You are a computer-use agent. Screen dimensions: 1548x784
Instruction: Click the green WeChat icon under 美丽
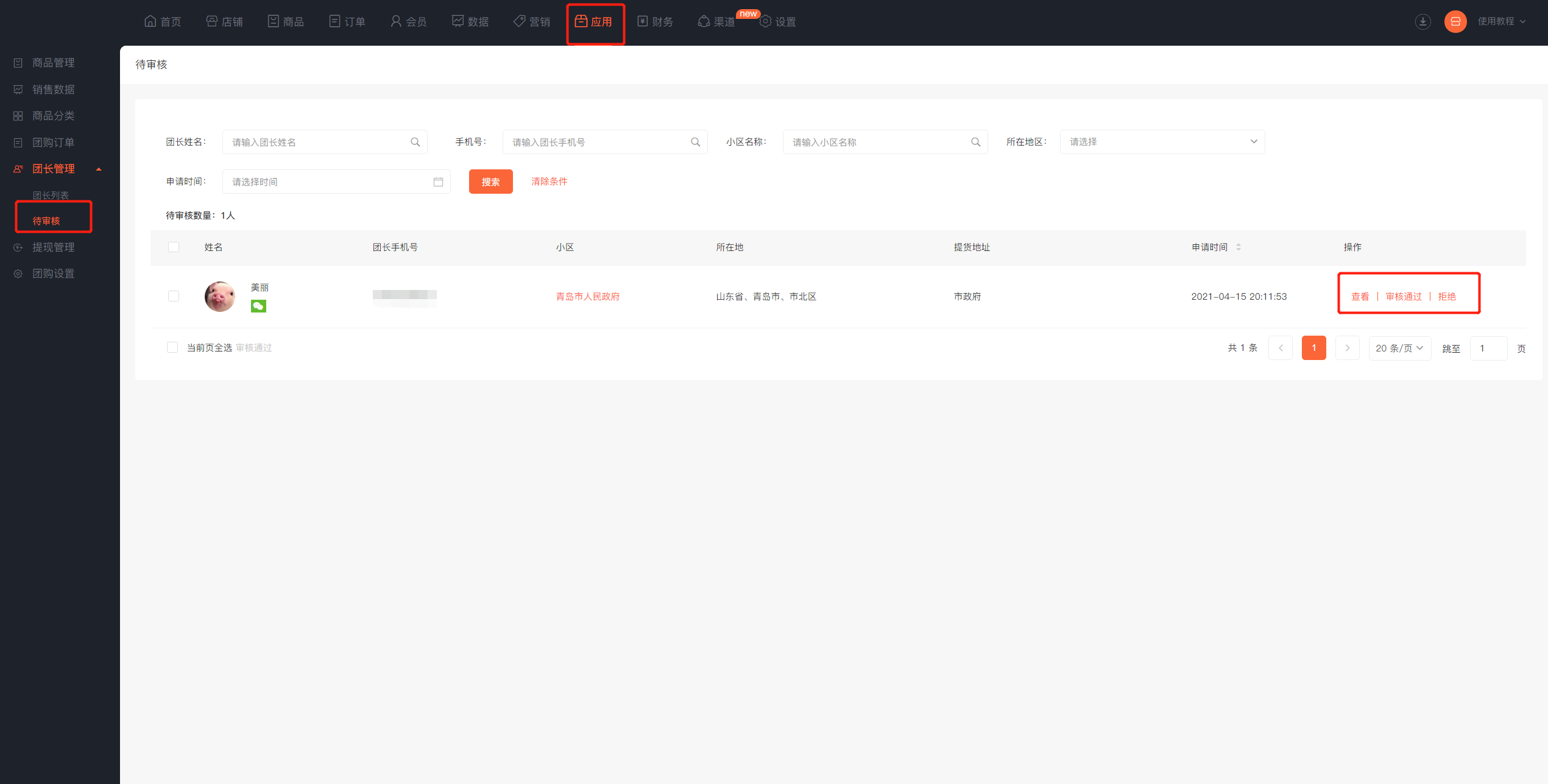click(x=258, y=306)
